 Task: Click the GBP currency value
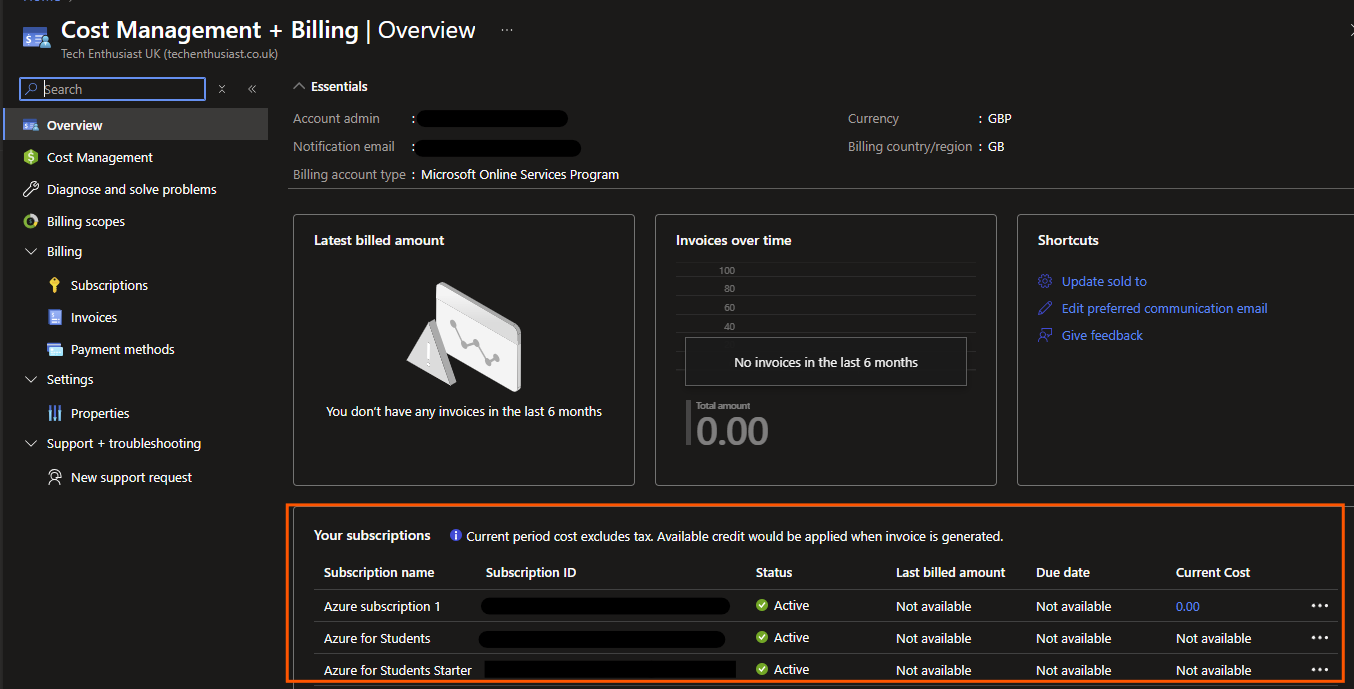pos(1000,118)
